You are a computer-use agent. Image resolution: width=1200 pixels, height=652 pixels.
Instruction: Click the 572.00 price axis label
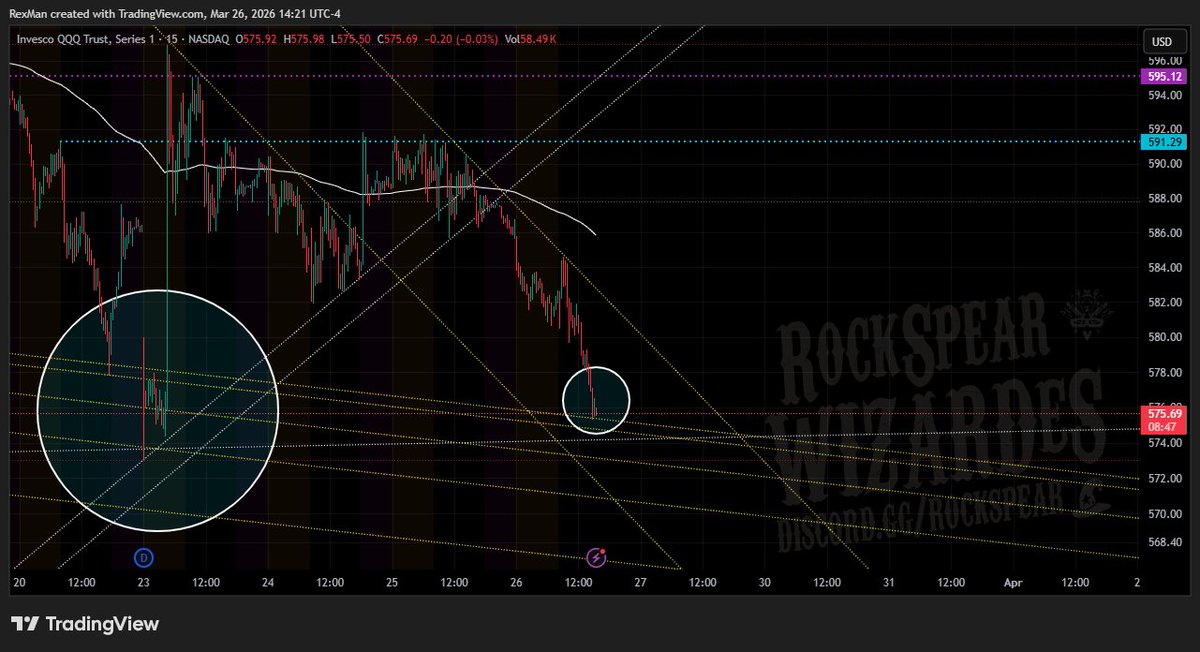[x=1163, y=478]
